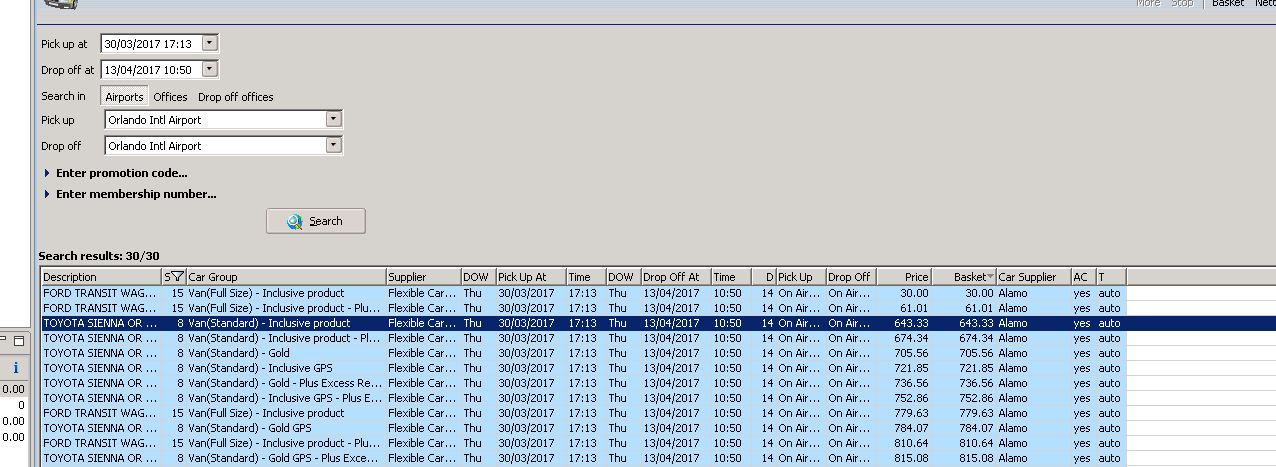Select the row with price 752.86
This screenshot has width=1276, height=467.
coord(584,398)
